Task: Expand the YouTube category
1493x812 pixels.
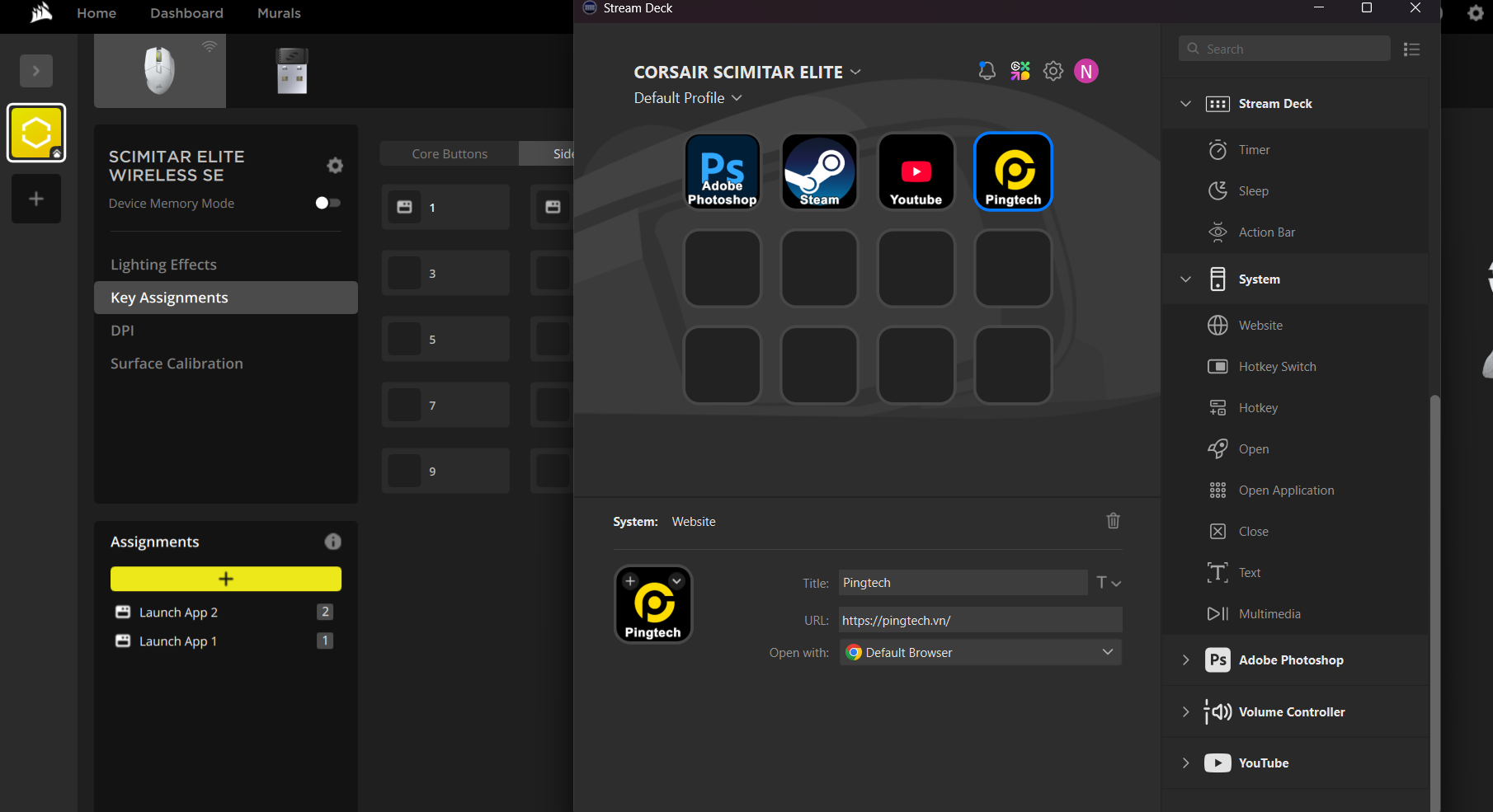Action: click(x=1185, y=763)
